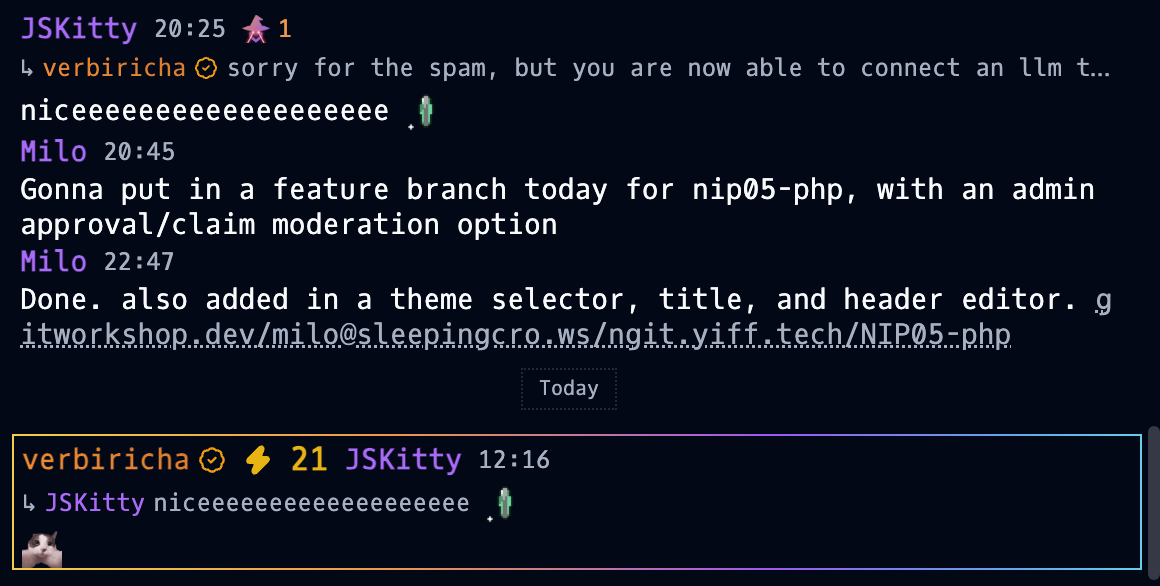Image resolution: width=1160 pixels, height=586 pixels.
Task: Click the reply arrow icon in highlighted message
Action: 28,504
